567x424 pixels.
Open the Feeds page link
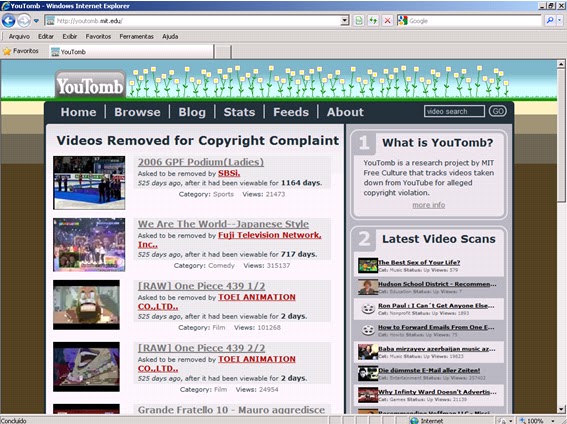pos(291,112)
